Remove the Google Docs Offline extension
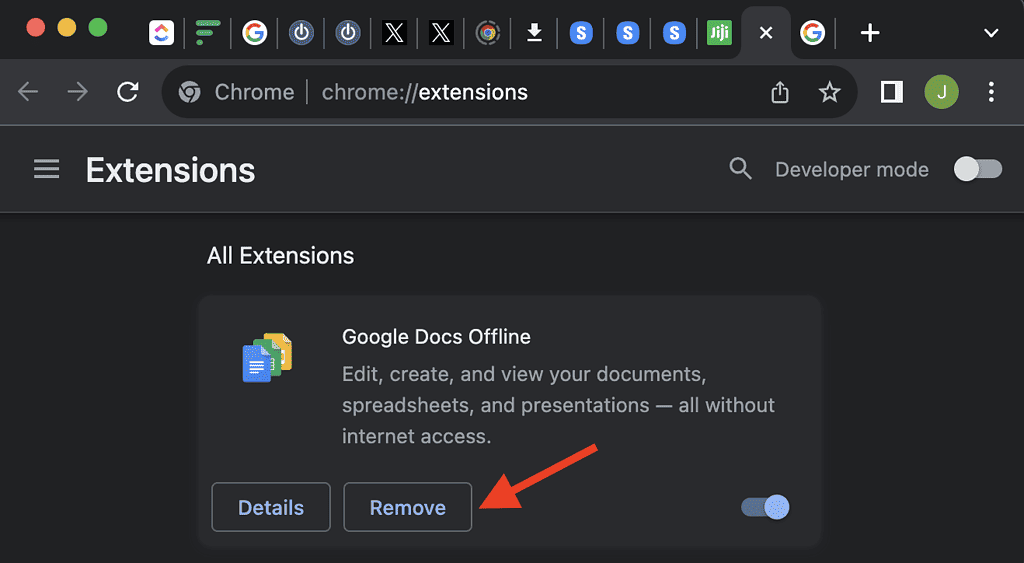This screenshot has width=1024, height=563. point(407,508)
